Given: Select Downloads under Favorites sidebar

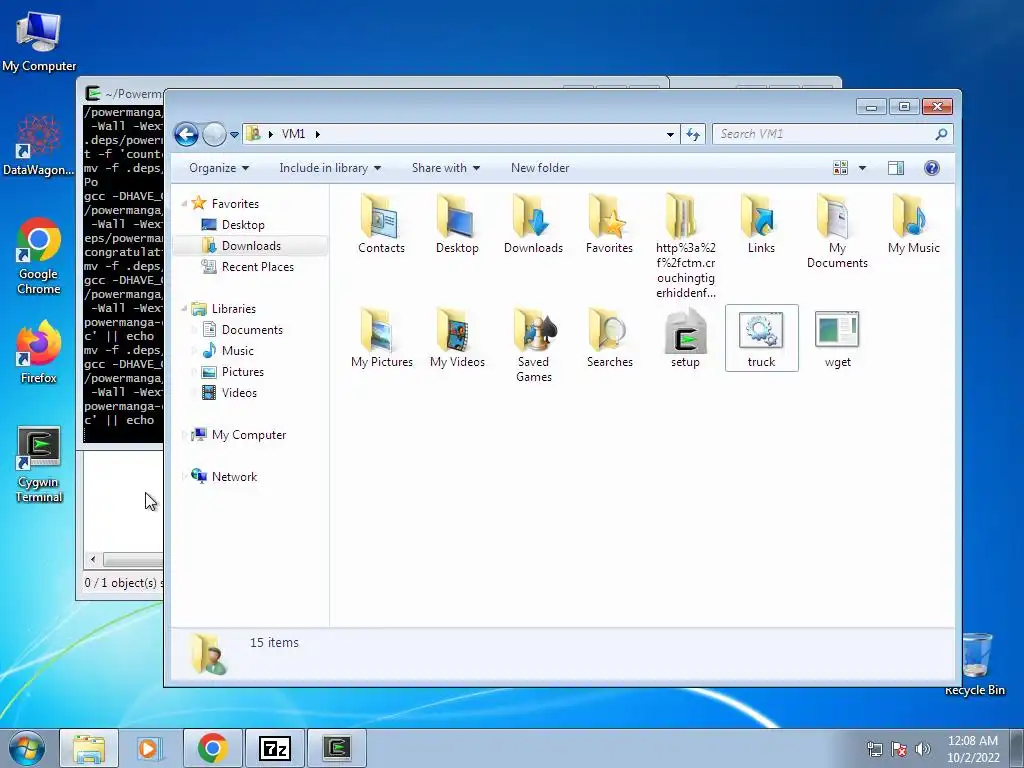Looking at the screenshot, I should 251,246.
